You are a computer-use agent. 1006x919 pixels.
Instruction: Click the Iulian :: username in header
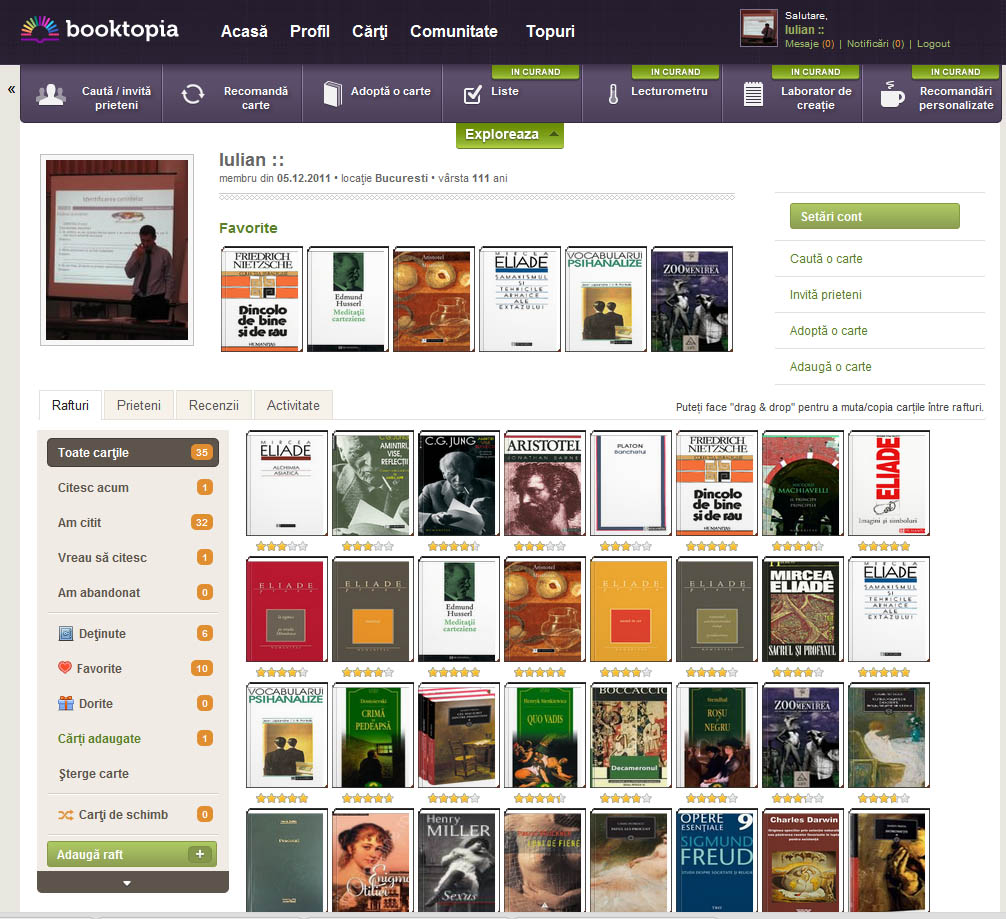(x=804, y=30)
